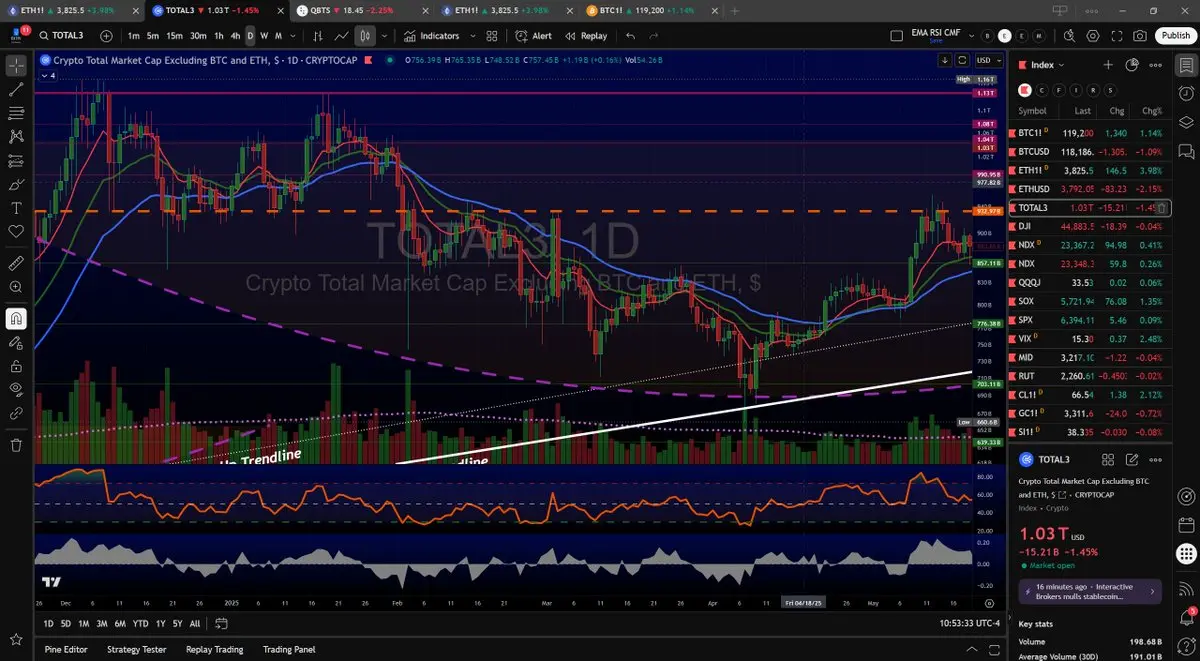Expand the chart style dropdown arrow
Screen dimensions: 1200x661
point(385,35)
